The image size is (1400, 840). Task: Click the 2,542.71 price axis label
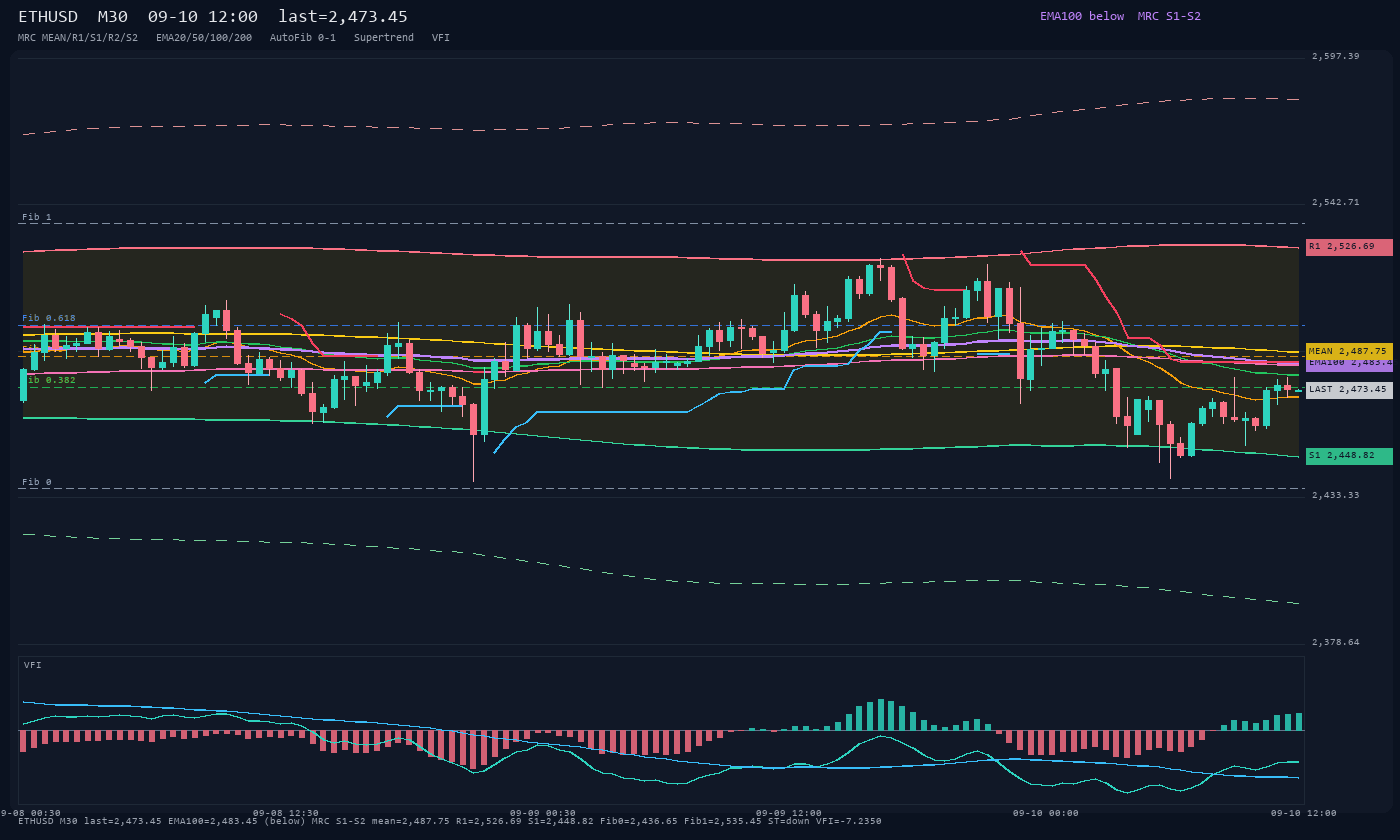pos(1336,202)
